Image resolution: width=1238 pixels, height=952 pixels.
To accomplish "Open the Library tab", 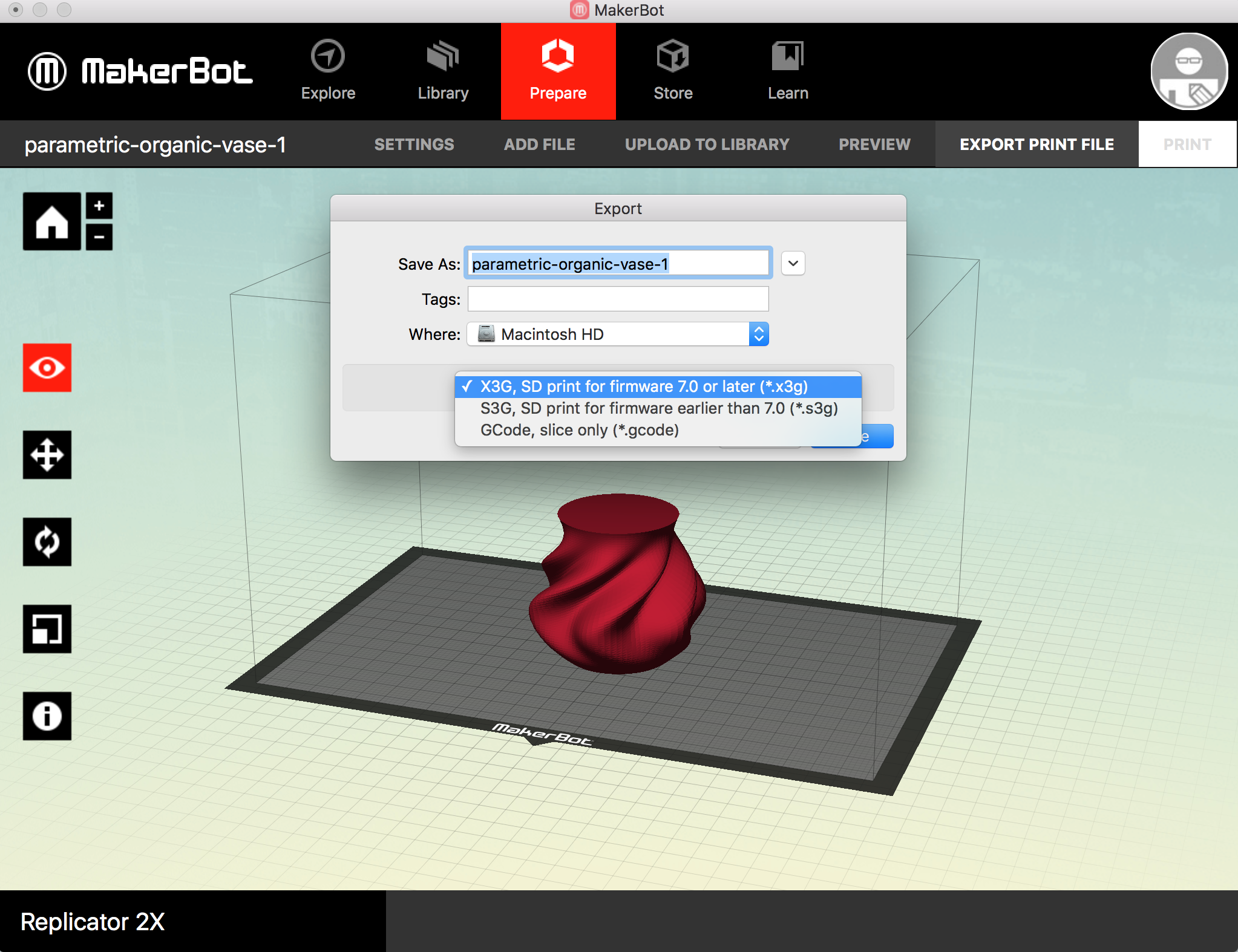I will 443,71.
